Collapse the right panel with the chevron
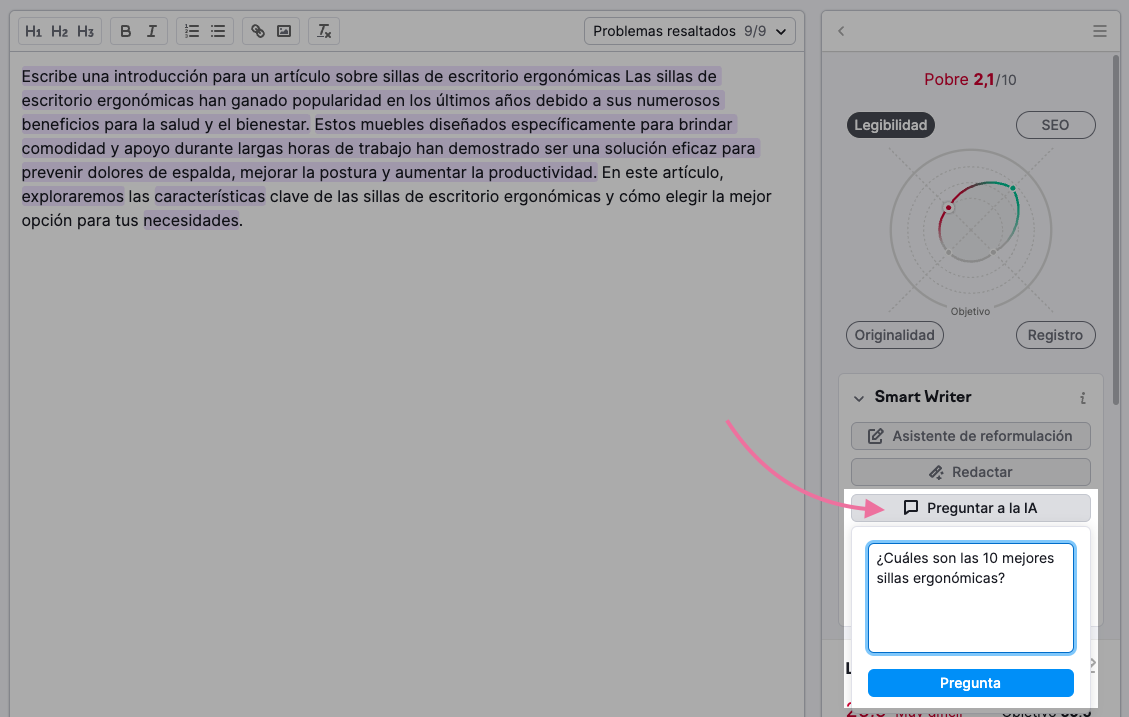 click(841, 31)
